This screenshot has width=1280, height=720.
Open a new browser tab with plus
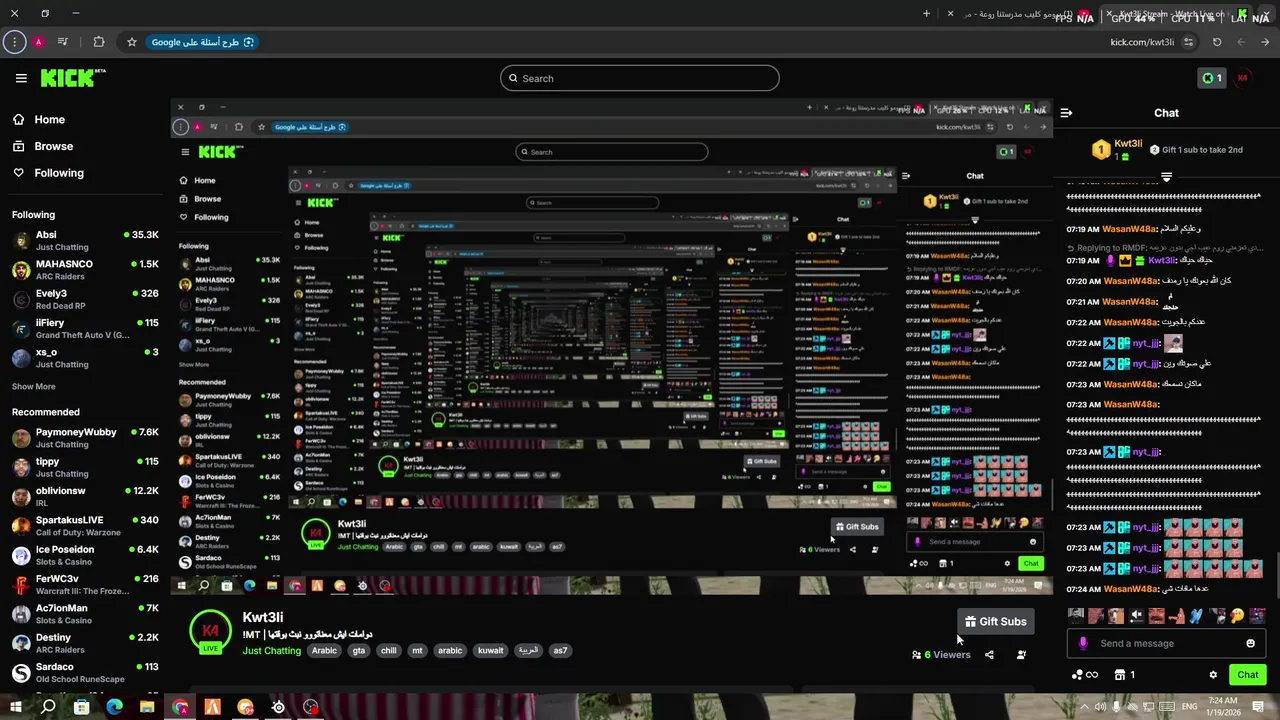tap(926, 14)
